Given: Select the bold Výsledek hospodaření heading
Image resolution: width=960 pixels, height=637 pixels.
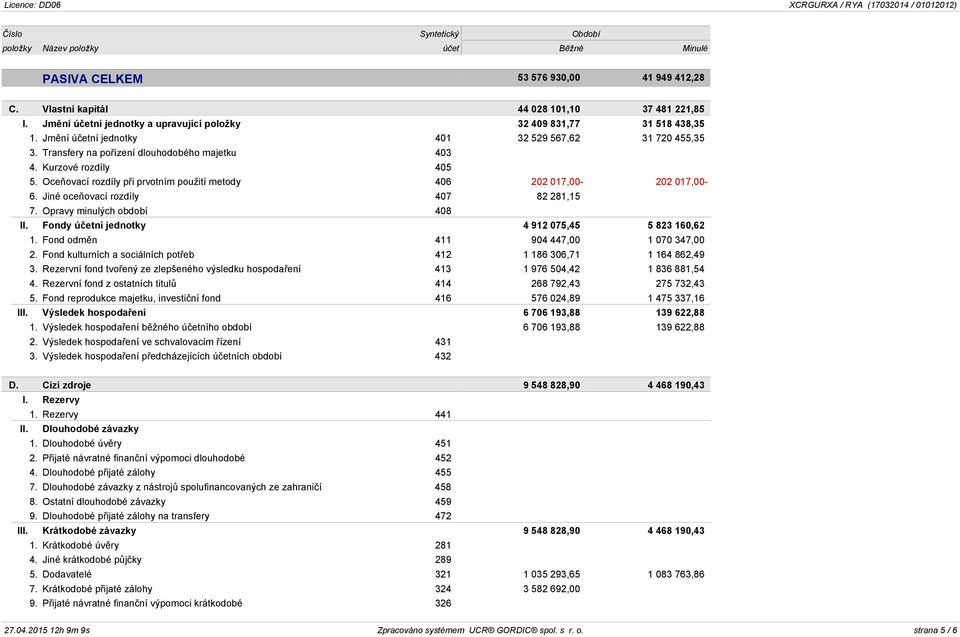Looking at the screenshot, I should [94, 313].
